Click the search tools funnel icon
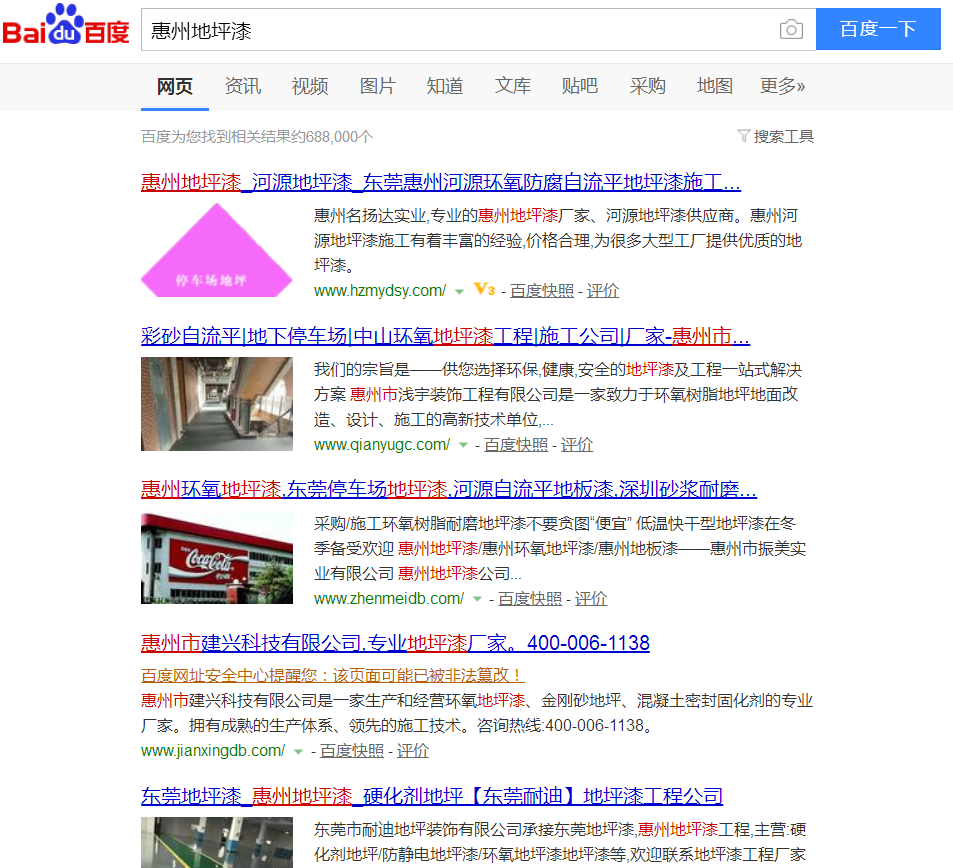 (743, 136)
